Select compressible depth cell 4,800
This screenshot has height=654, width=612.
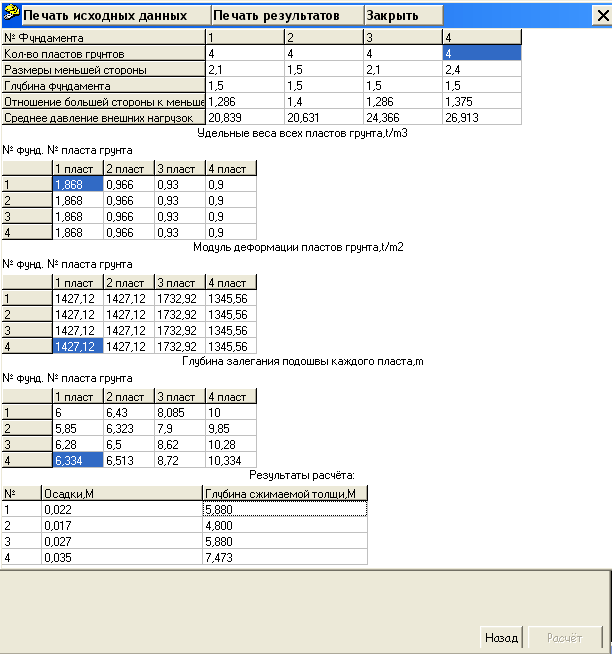coord(285,525)
